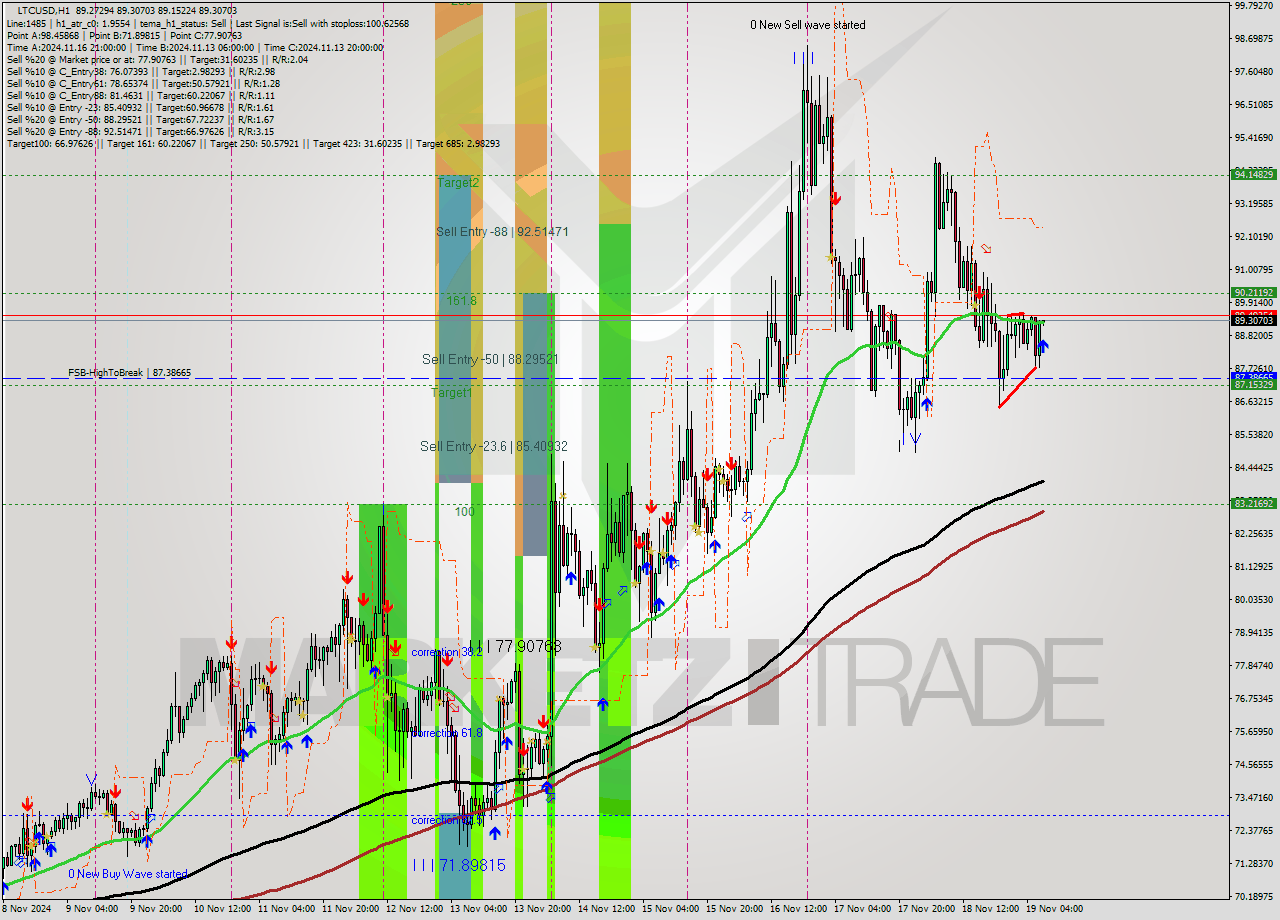Select the 'correction 38.2' label
This screenshot has width=1280, height=920.
[446, 652]
